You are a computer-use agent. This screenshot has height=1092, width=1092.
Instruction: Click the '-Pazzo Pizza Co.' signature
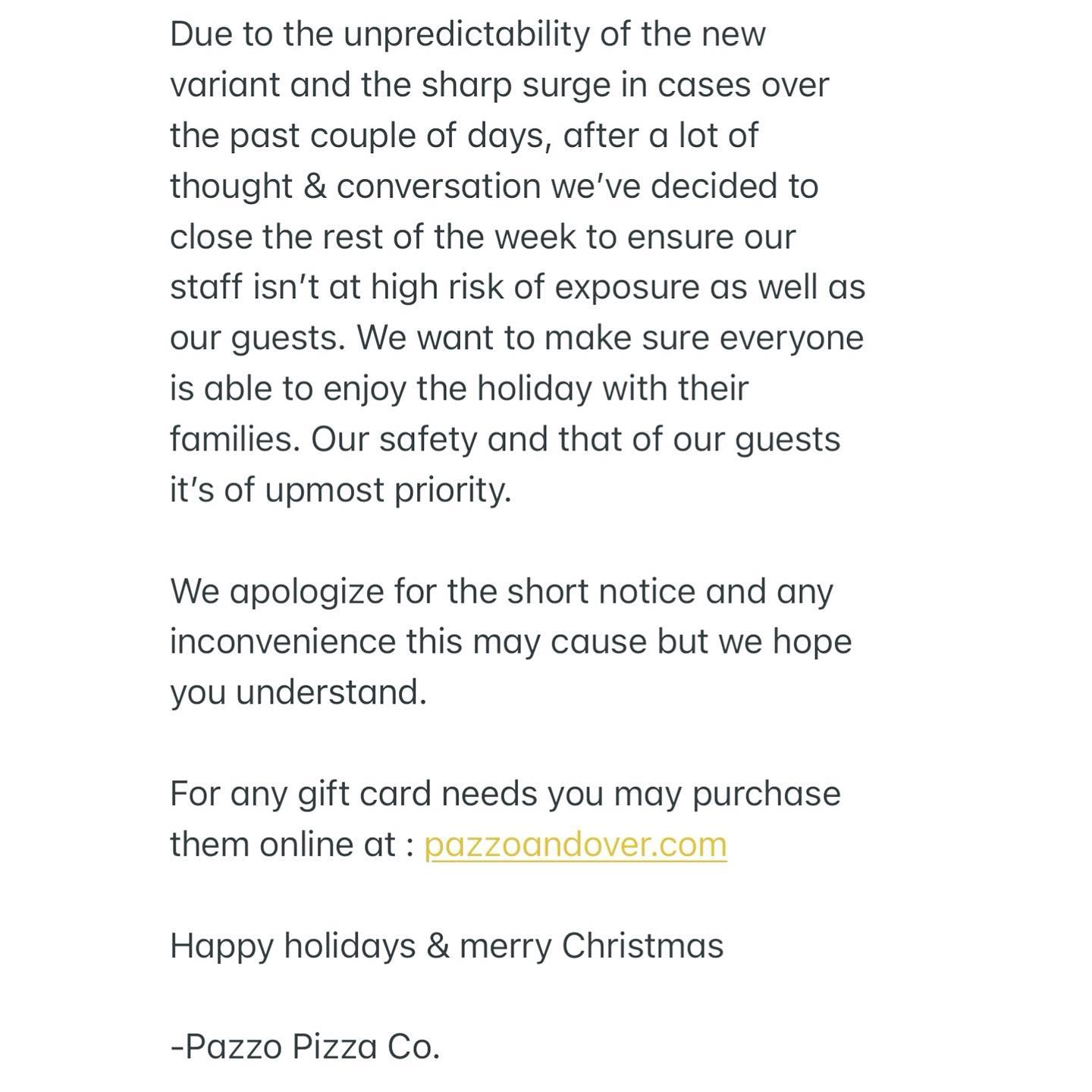(305, 1046)
